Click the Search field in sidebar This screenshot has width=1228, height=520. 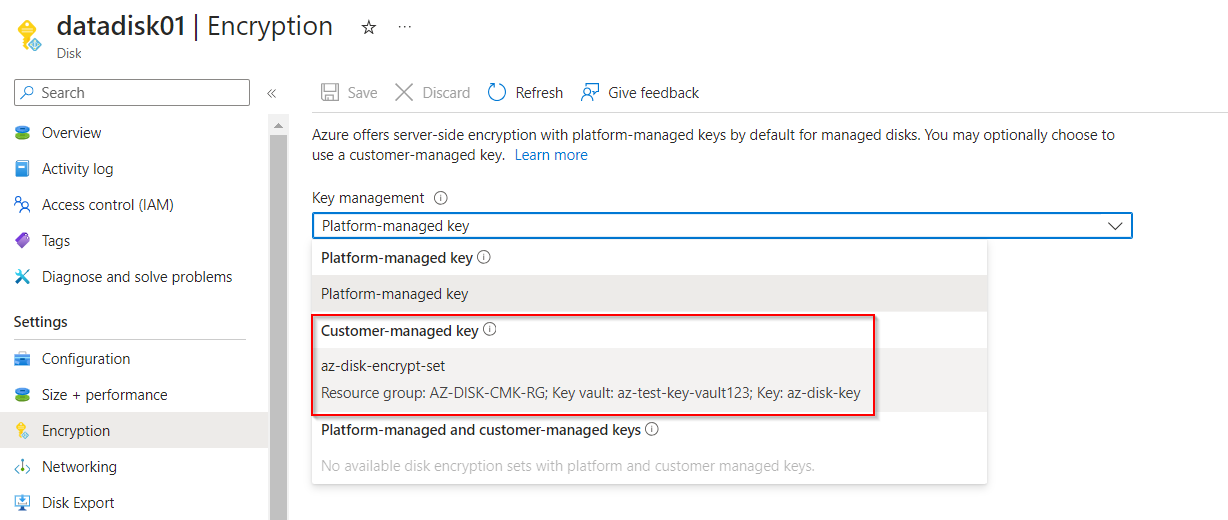tap(132, 93)
